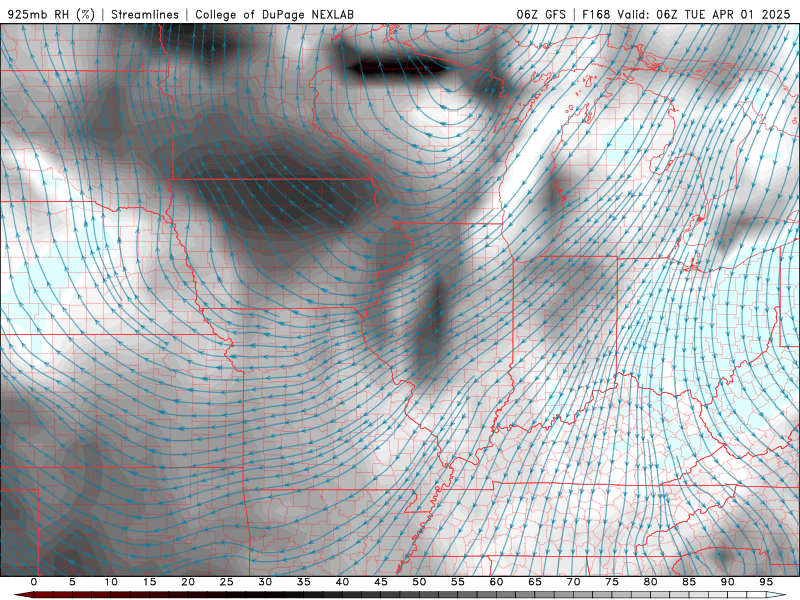Click the '45' colorbar scale label
This screenshot has height=600, width=800.
click(x=381, y=582)
